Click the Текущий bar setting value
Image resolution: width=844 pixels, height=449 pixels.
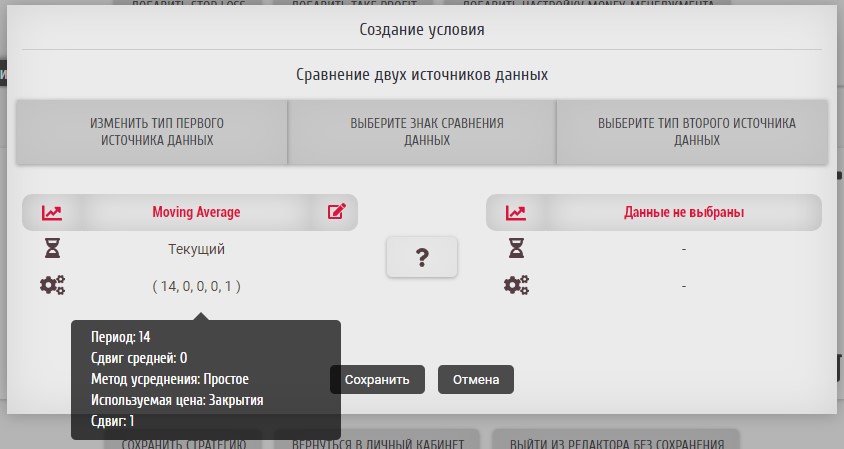196,249
